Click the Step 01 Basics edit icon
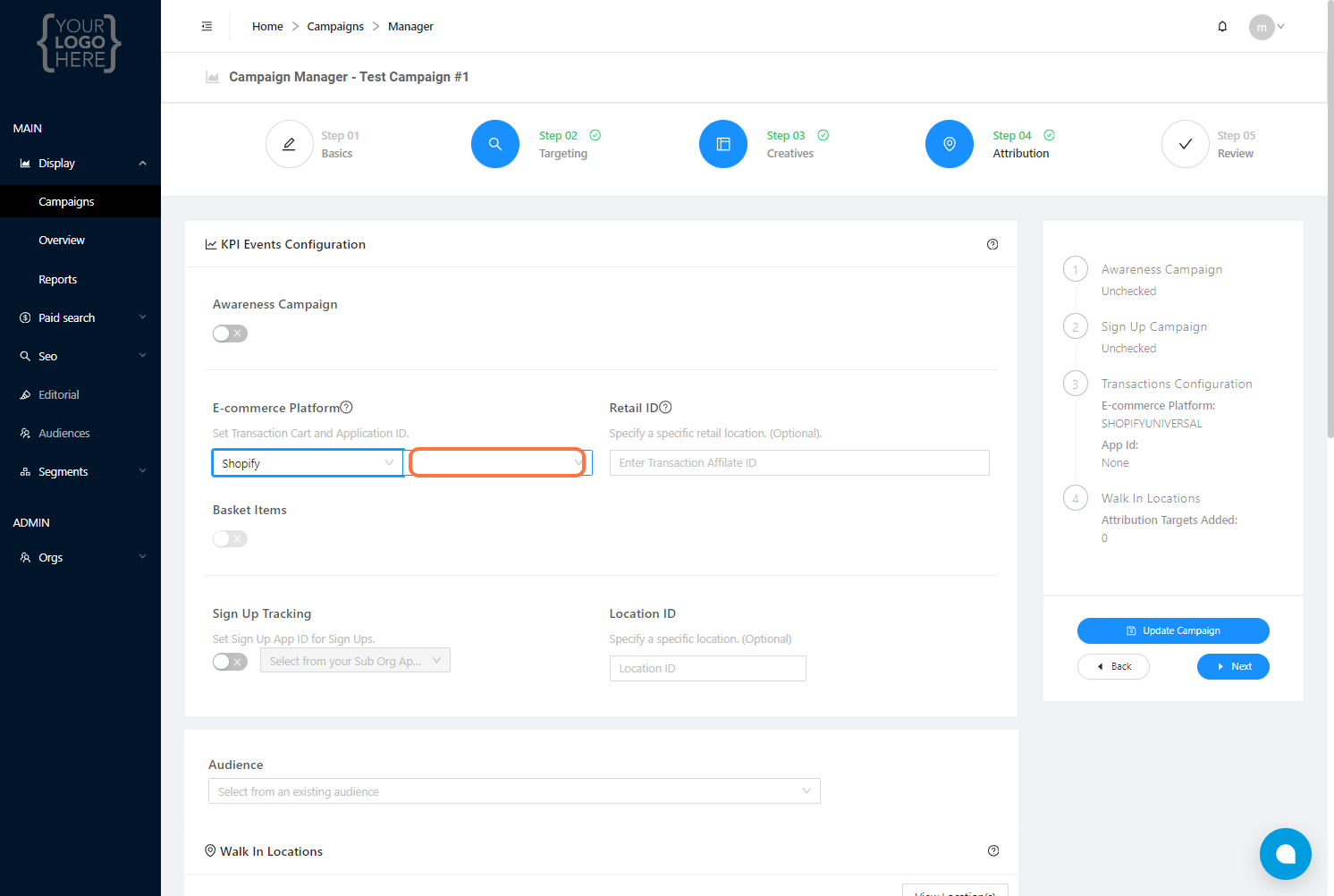Screen dimensions: 1334x896 (290, 144)
